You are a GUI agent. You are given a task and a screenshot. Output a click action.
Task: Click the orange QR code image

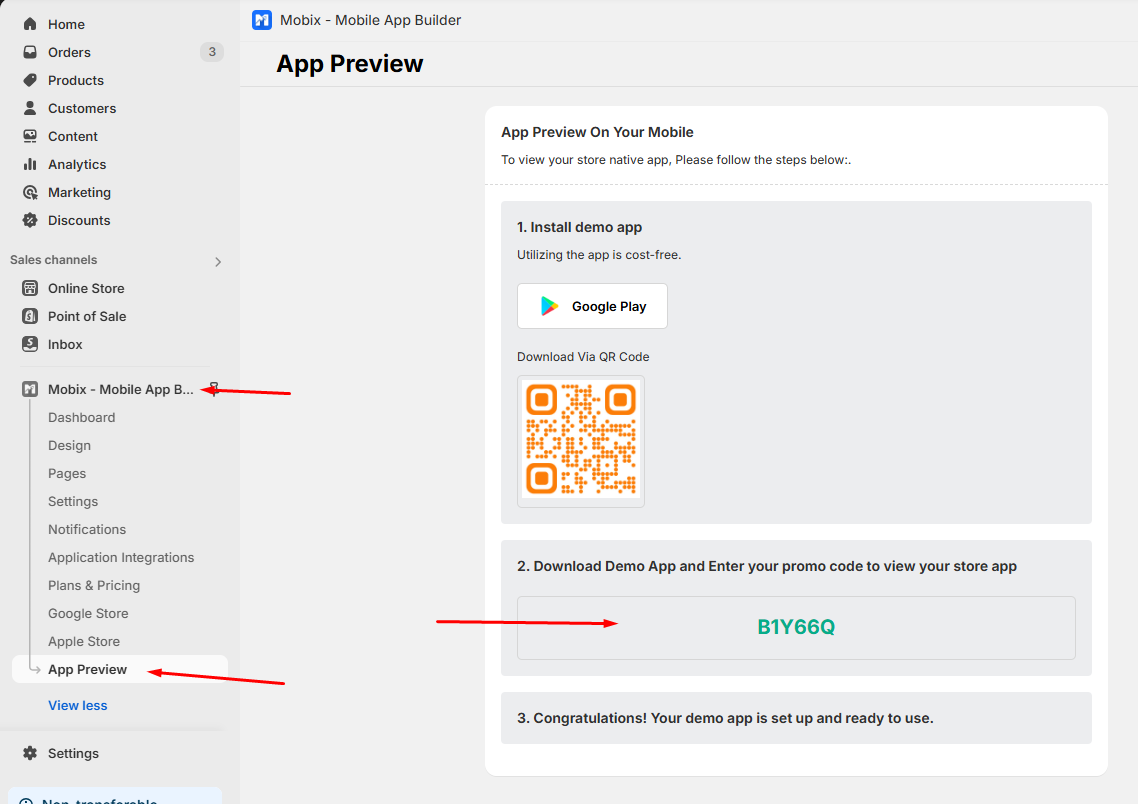coord(581,440)
